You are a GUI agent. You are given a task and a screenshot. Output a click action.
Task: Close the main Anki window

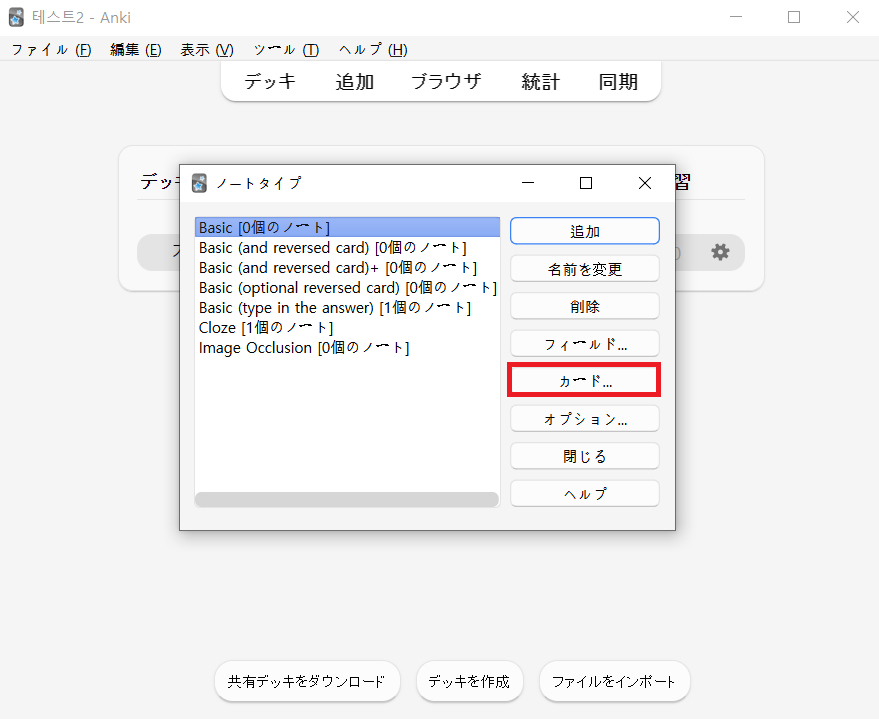pyautogui.click(x=853, y=17)
